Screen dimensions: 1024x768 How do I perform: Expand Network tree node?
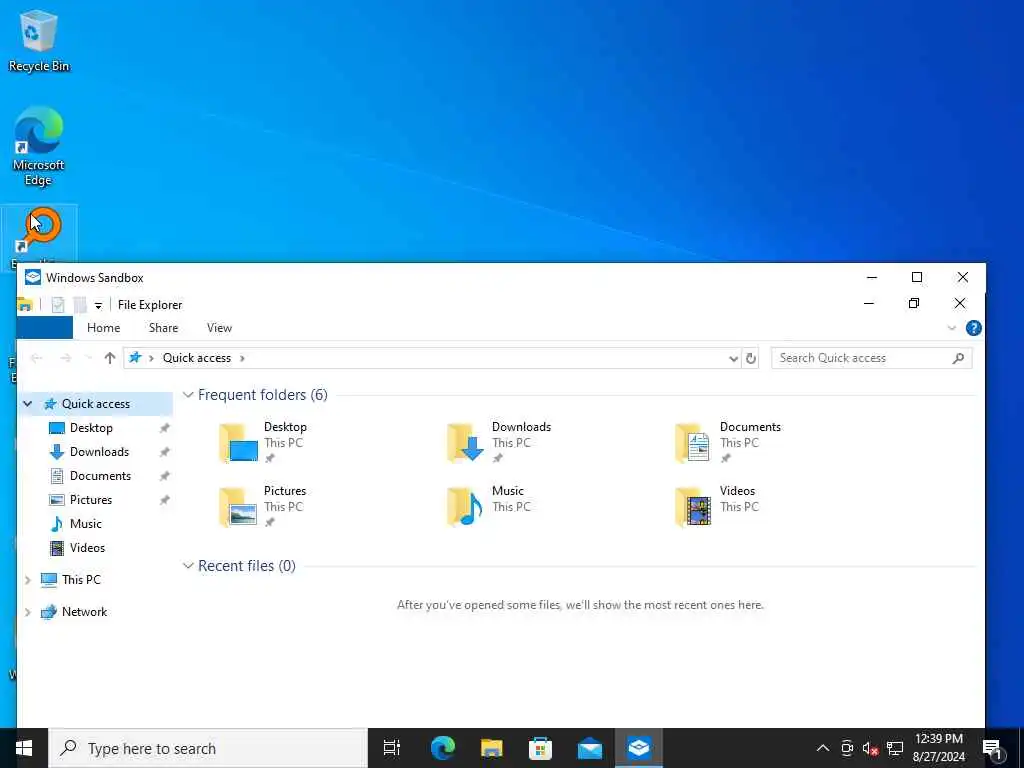click(27, 612)
